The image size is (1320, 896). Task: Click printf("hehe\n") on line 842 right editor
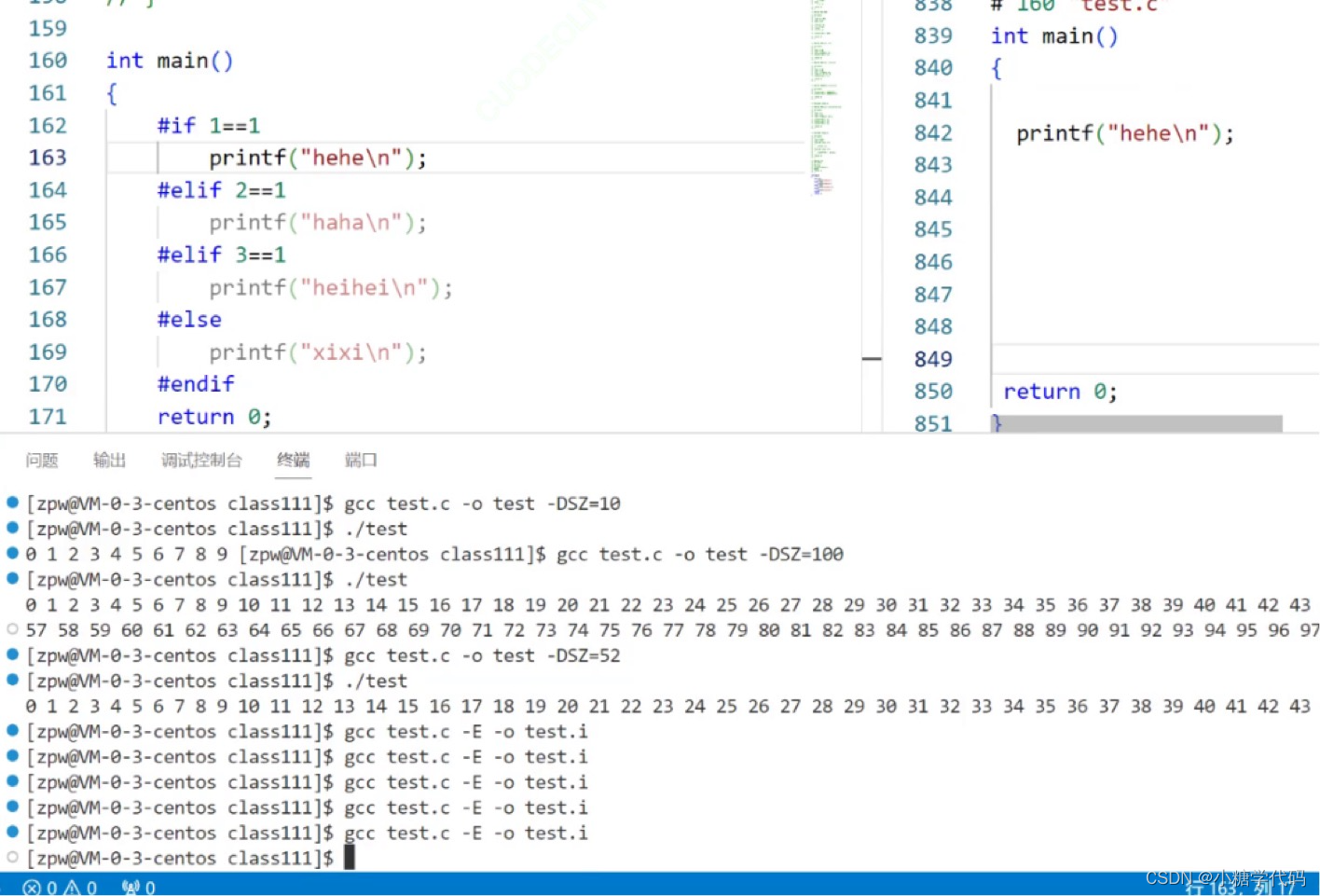tap(1125, 133)
